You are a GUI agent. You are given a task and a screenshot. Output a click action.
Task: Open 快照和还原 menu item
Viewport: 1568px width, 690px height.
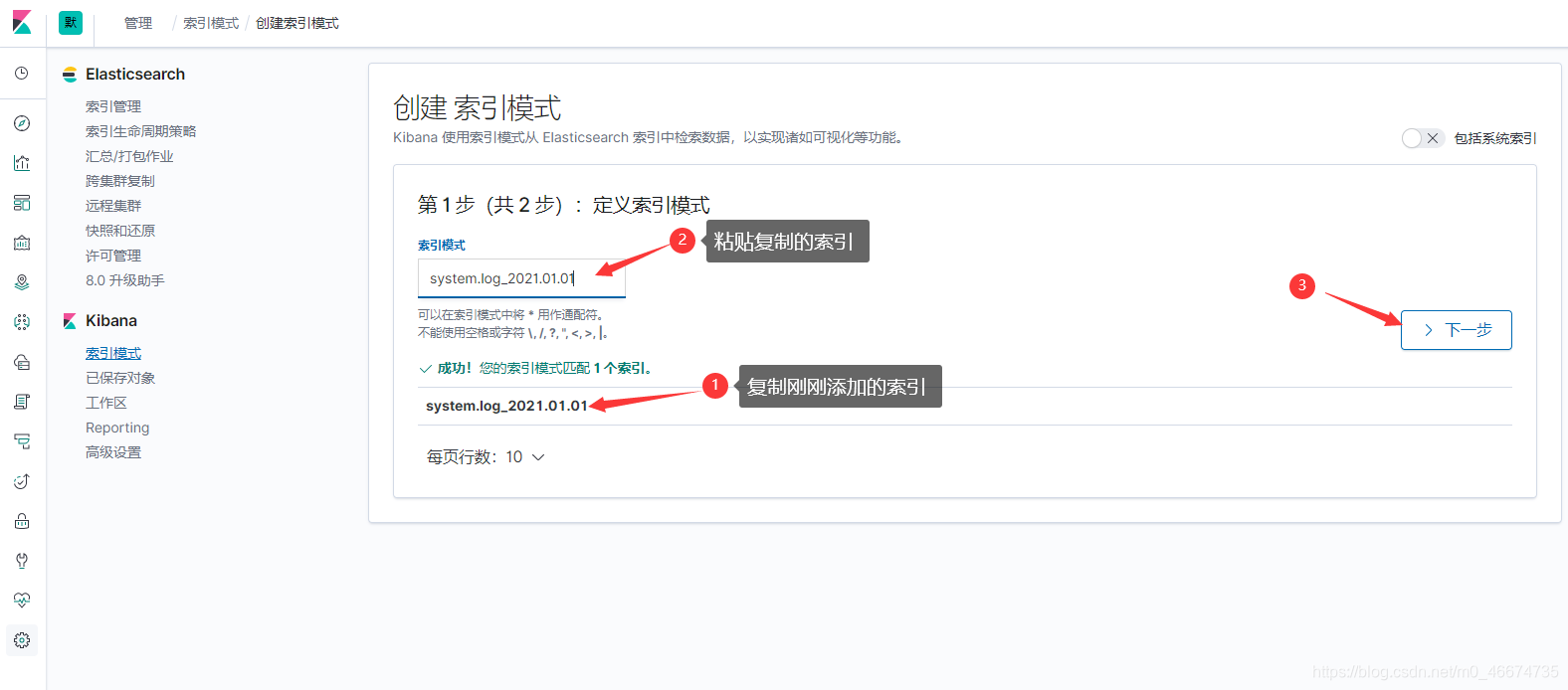[x=120, y=231]
